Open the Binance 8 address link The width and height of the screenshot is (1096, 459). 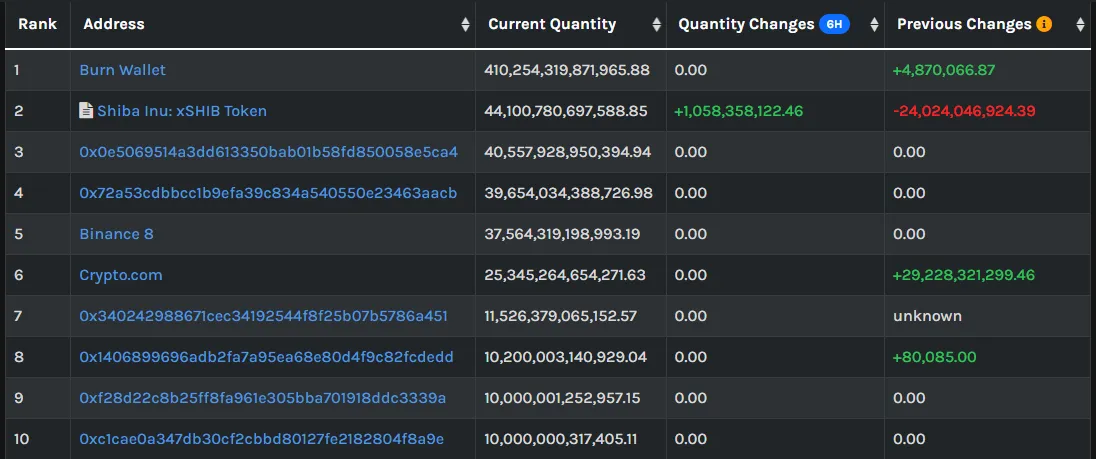116,233
